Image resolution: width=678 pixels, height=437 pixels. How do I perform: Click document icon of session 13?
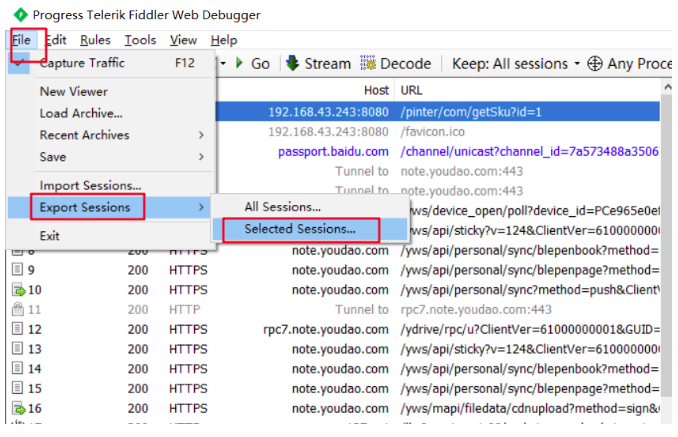pyautogui.click(x=17, y=349)
